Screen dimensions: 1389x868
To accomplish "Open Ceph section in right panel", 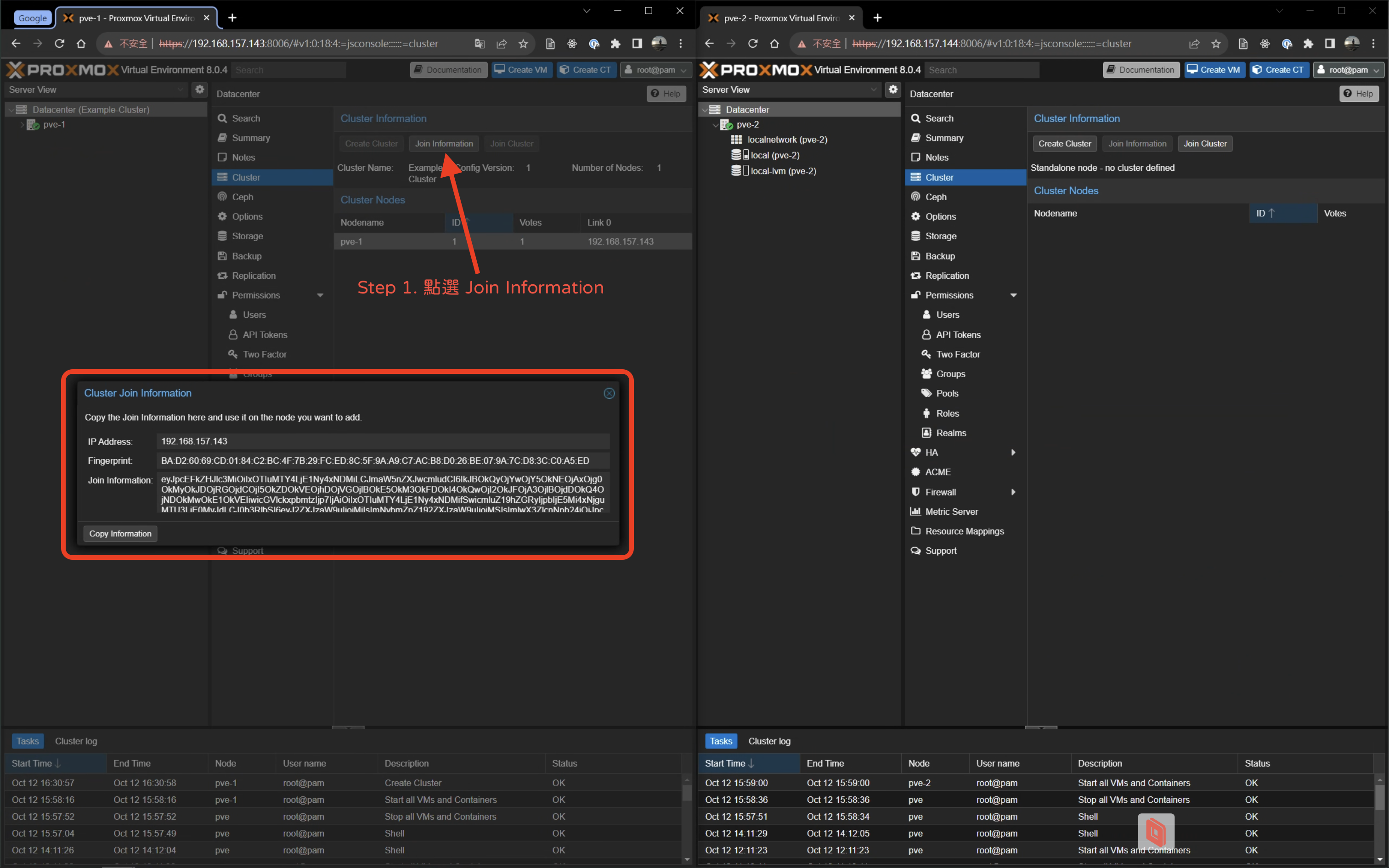I will click(x=936, y=197).
